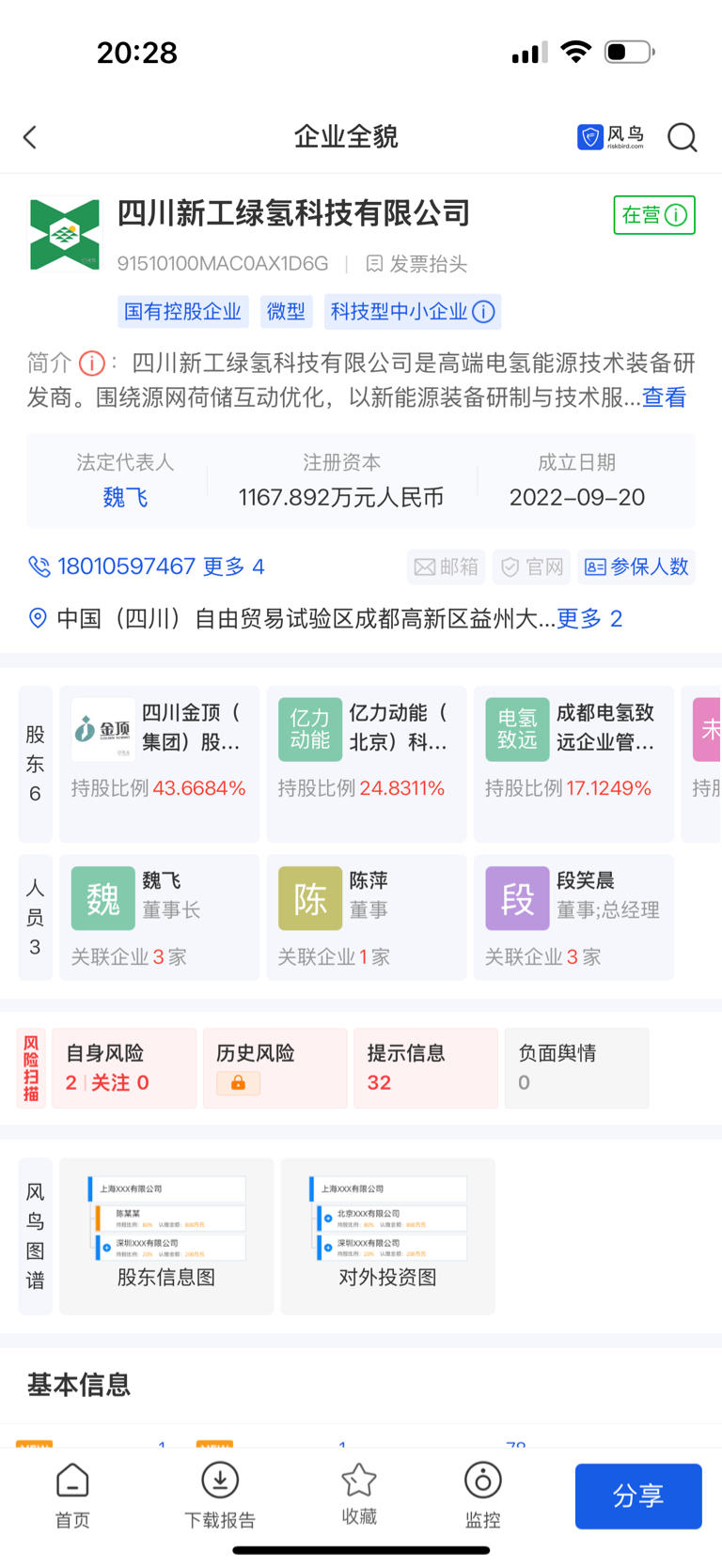Image resolution: width=722 pixels, height=1568 pixels.
Task: Tap the lock icon under 历史风险
Action: click(x=238, y=1083)
